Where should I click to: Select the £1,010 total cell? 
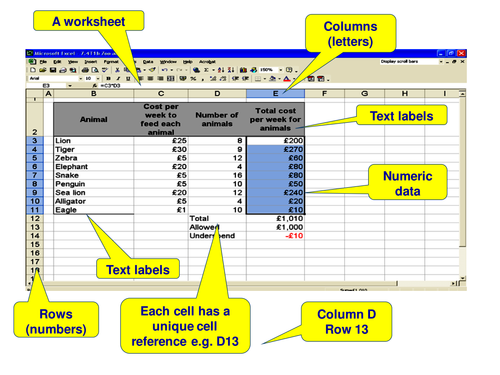[275, 219]
